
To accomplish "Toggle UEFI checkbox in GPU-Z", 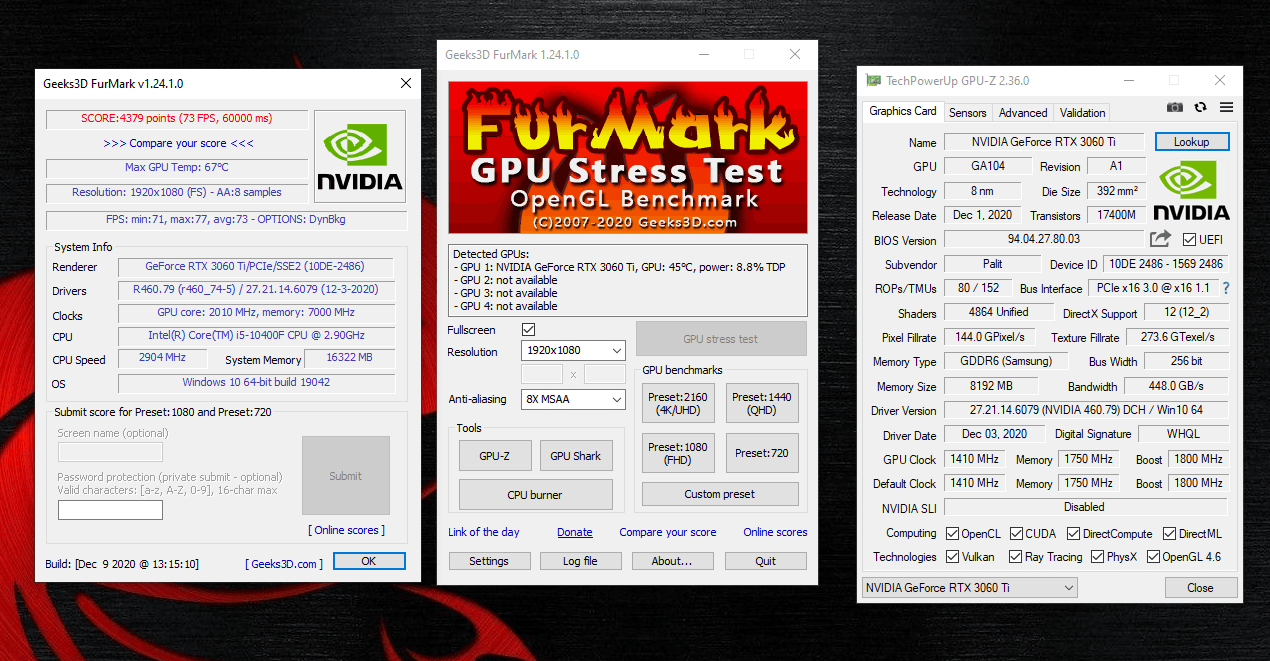I will coord(1189,240).
